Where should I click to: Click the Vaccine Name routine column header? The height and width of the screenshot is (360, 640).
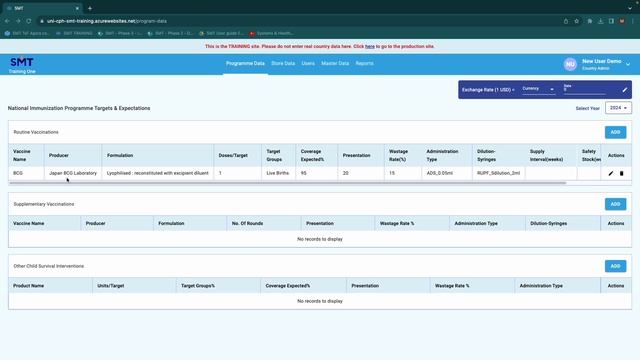[x=26, y=155]
